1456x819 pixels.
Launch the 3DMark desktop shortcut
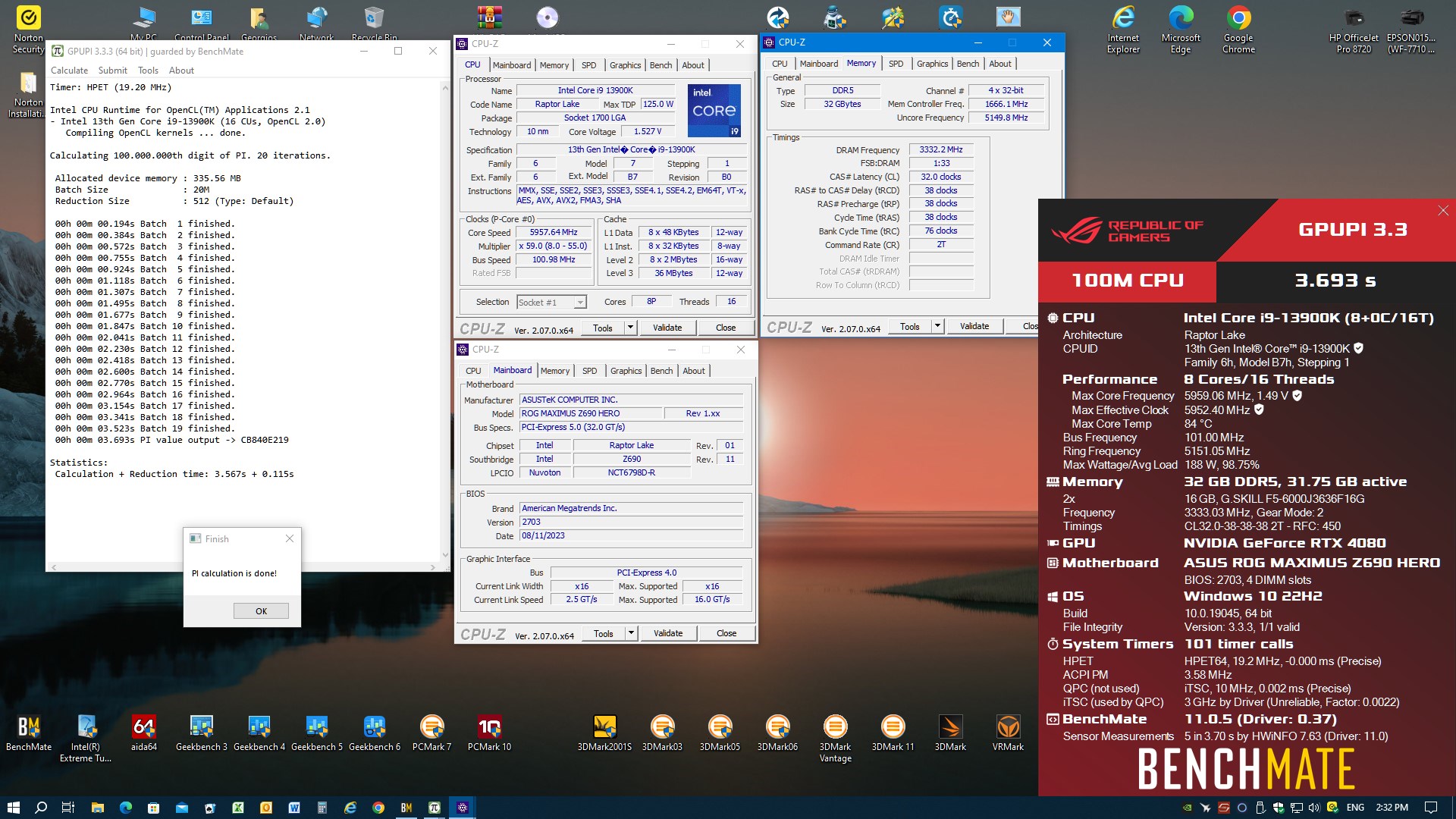[950, 733]
